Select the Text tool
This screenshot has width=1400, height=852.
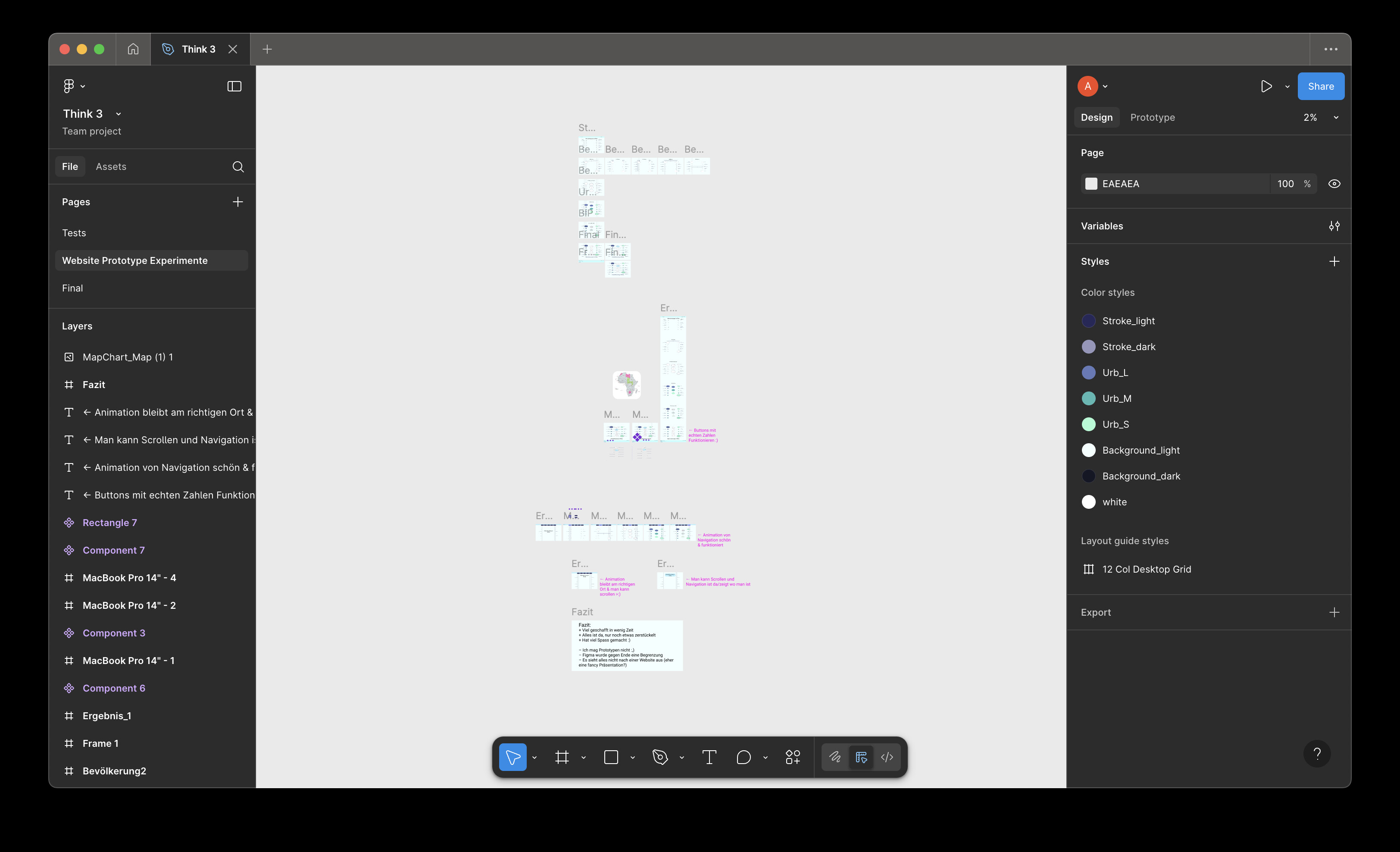(x=709, y=757)
